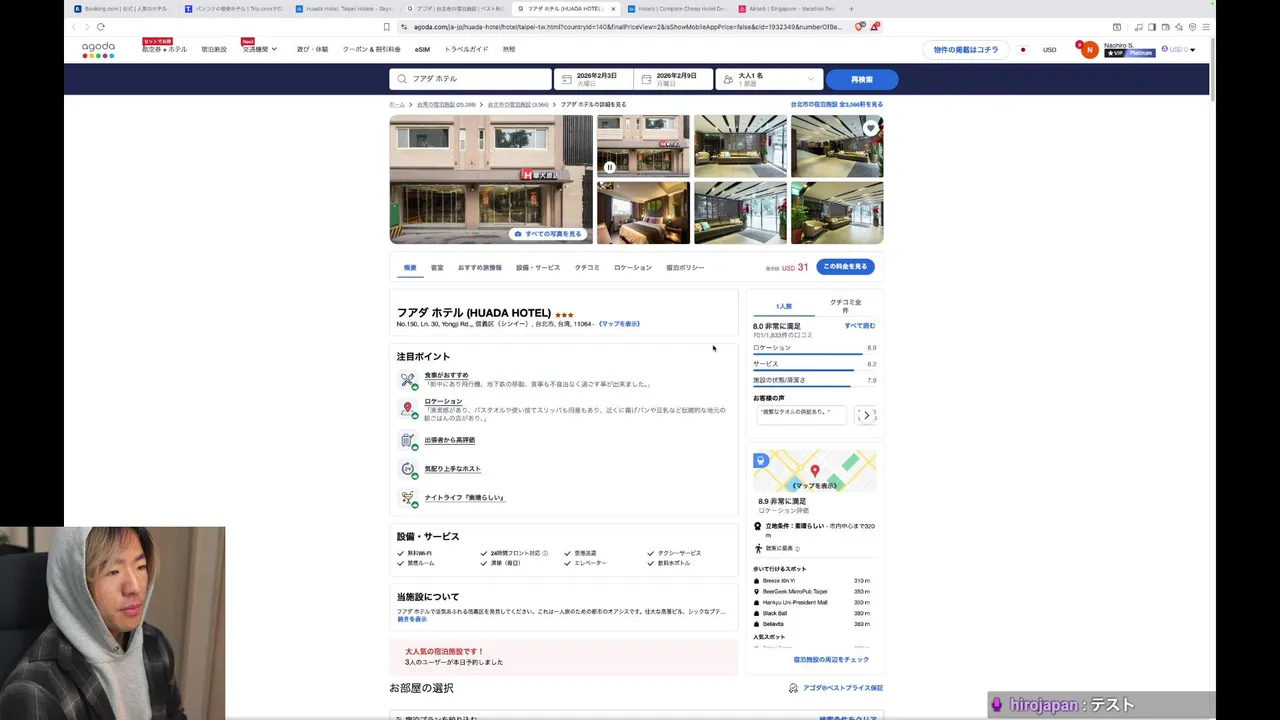Image resolution: width=1280 pixels, height=720 pixels.
Task: Click the Agoda logo
Action: click(x=98, y=49)
